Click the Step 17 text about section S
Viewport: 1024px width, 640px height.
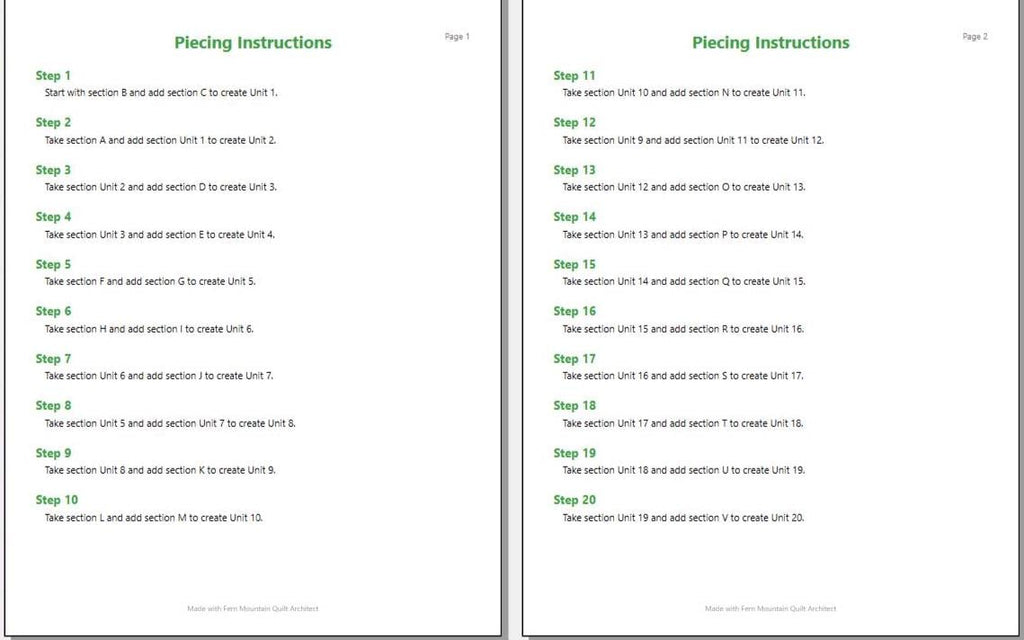pyautogui.click(x=683, y=376)
